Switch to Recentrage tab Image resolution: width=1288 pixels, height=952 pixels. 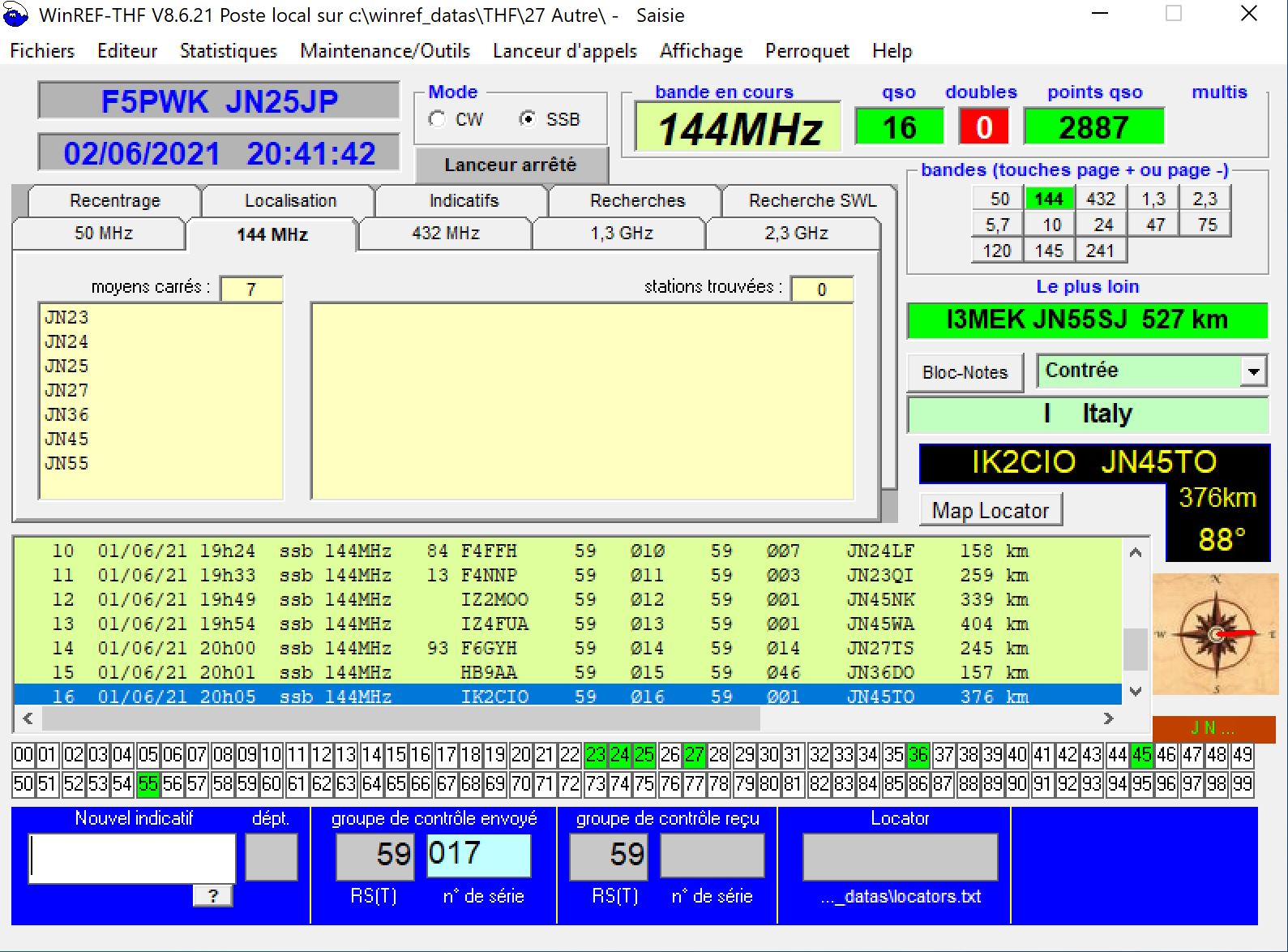(115, 200)
